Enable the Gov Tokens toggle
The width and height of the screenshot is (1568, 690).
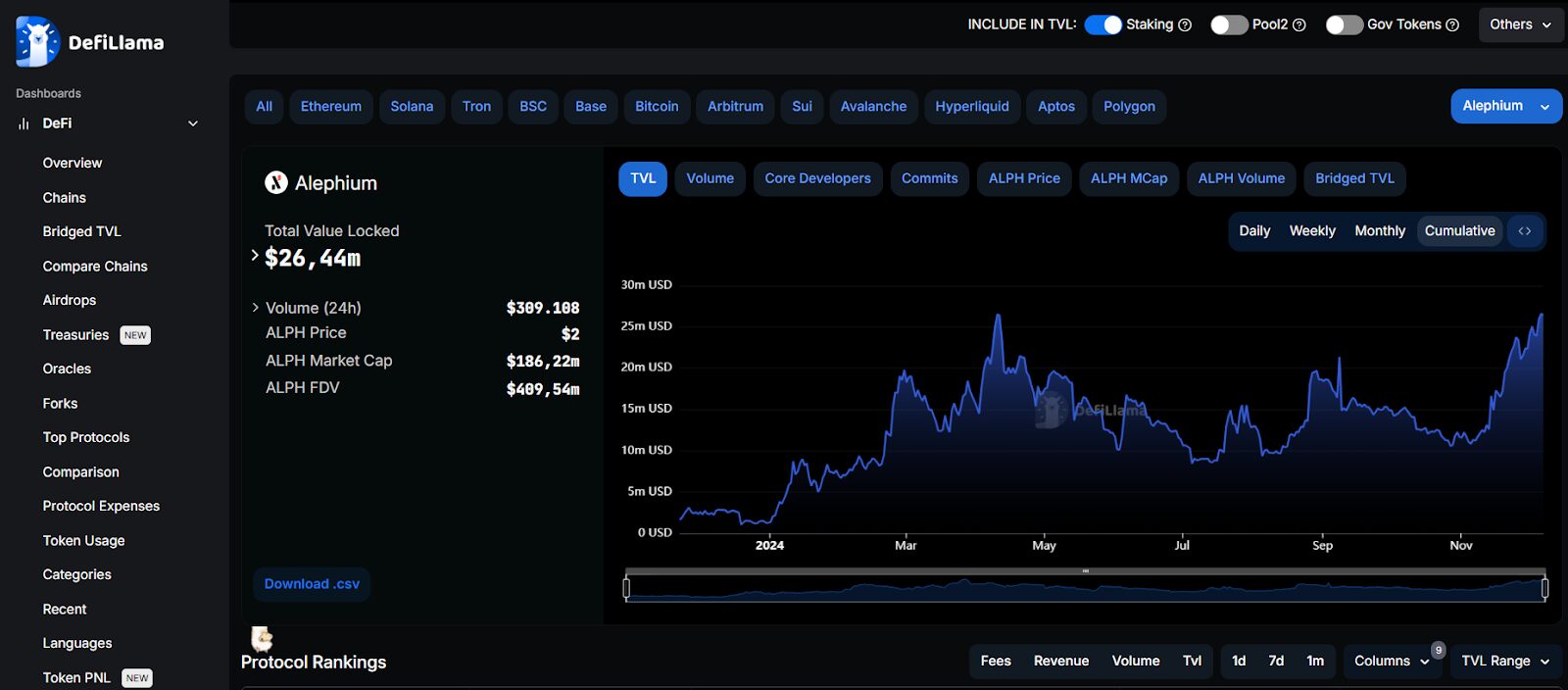pyautogui.click(x=1345, y=25)
